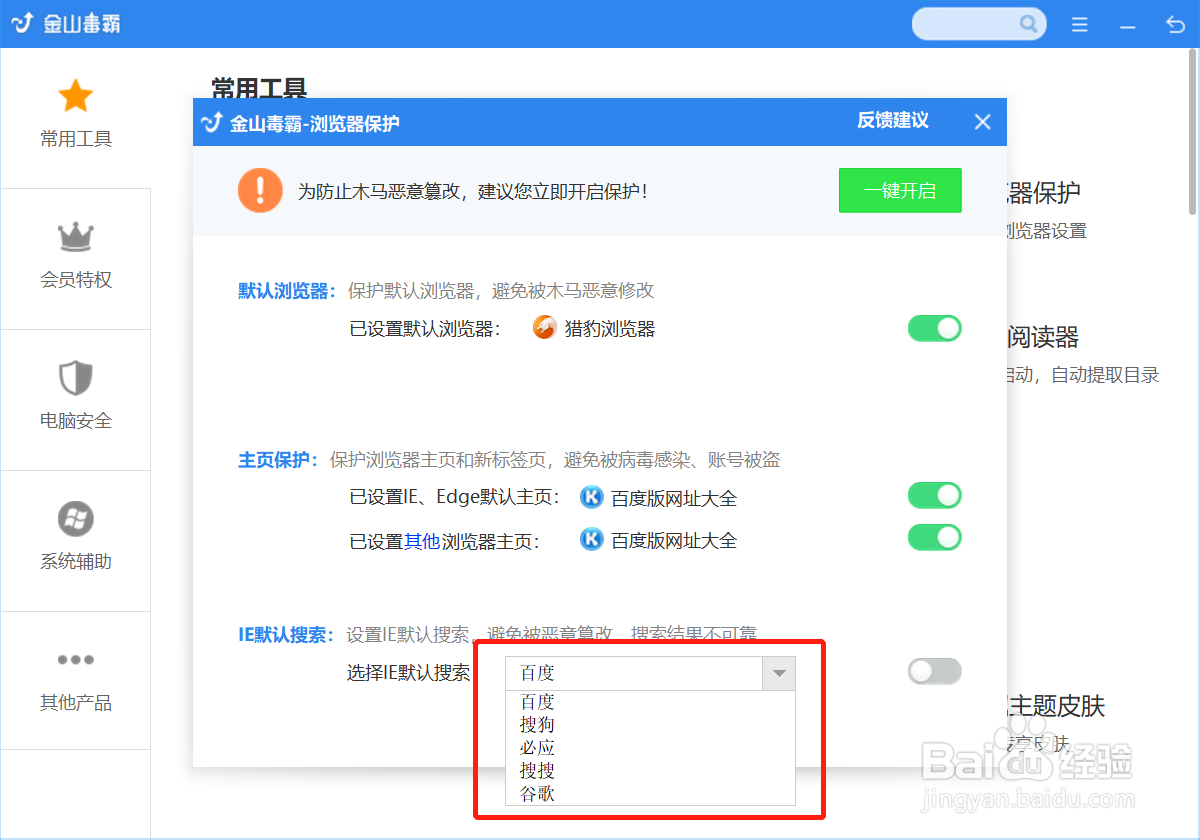Screen dimensions: 1200x840
Task: Click the 主页保护 section label
Action: (278, 460)
